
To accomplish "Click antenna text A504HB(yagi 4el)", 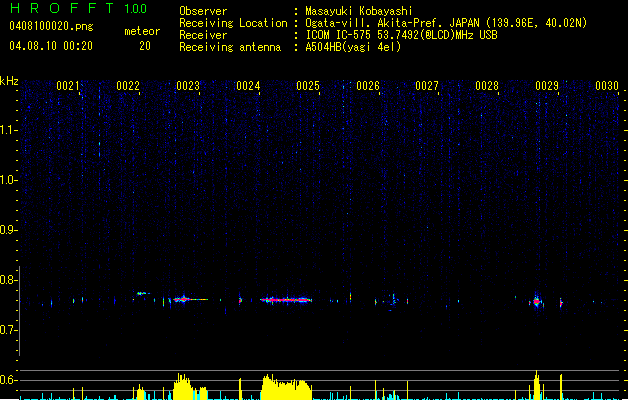I will click(353, 47).
